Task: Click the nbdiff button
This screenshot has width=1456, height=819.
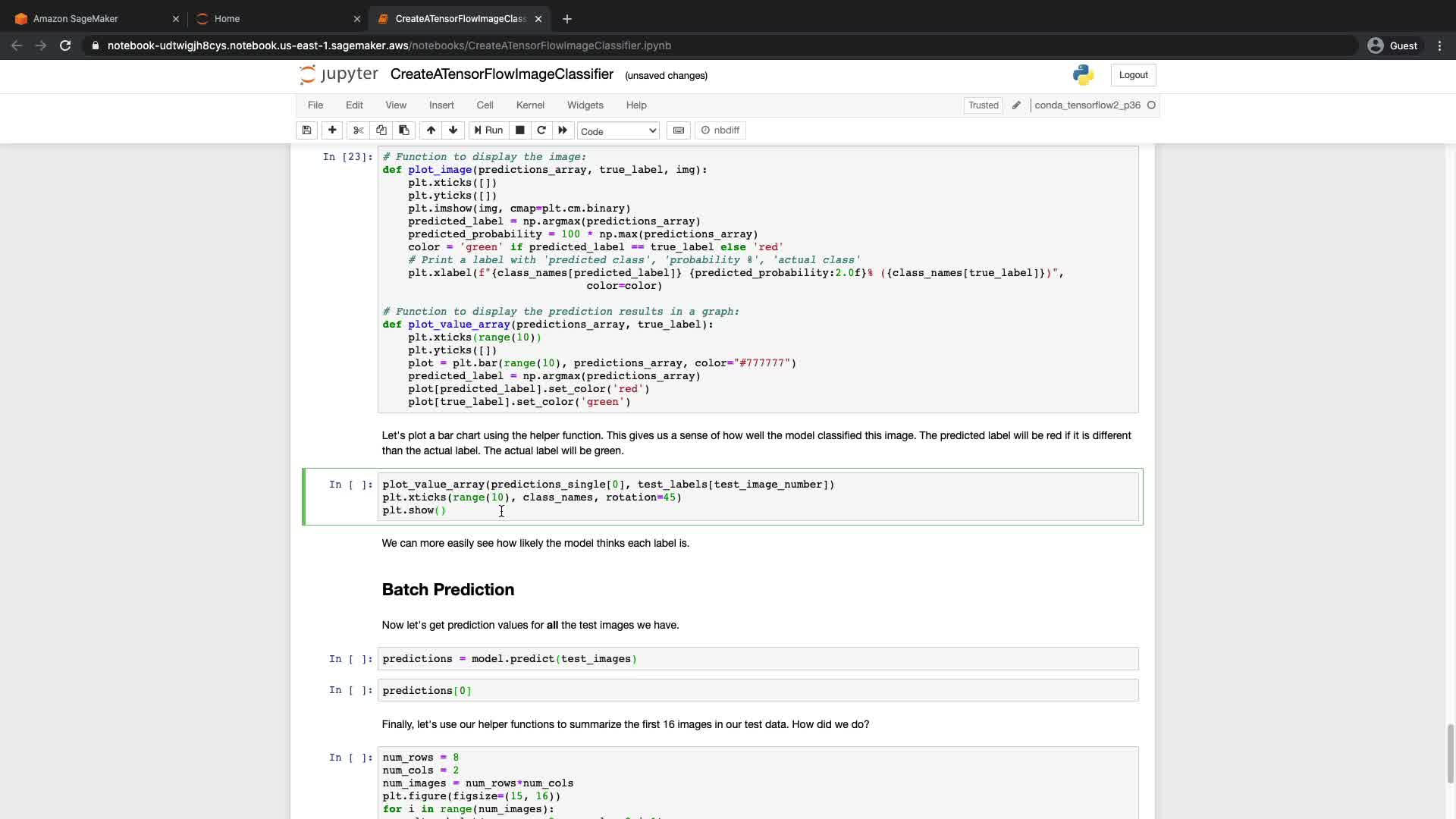Action: 720,130
